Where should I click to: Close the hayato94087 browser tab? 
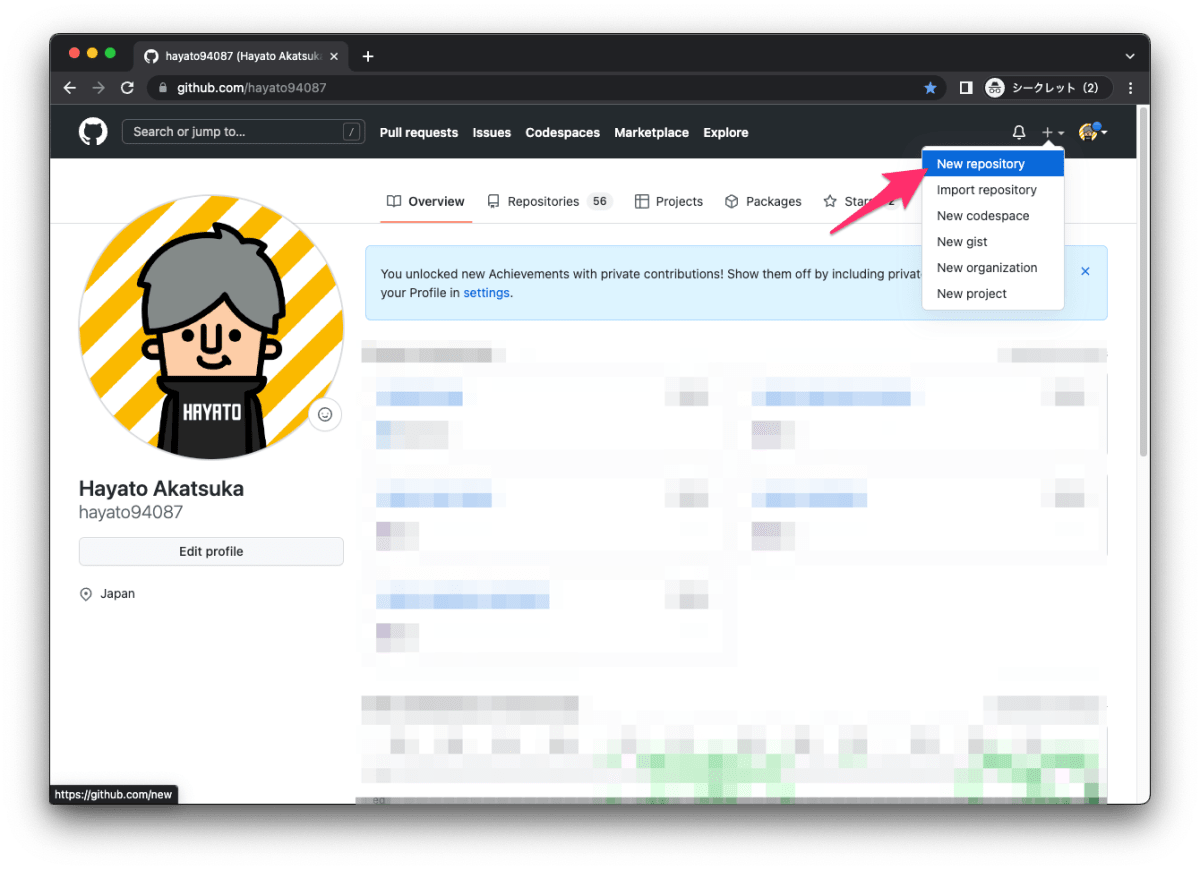[334, 56]
